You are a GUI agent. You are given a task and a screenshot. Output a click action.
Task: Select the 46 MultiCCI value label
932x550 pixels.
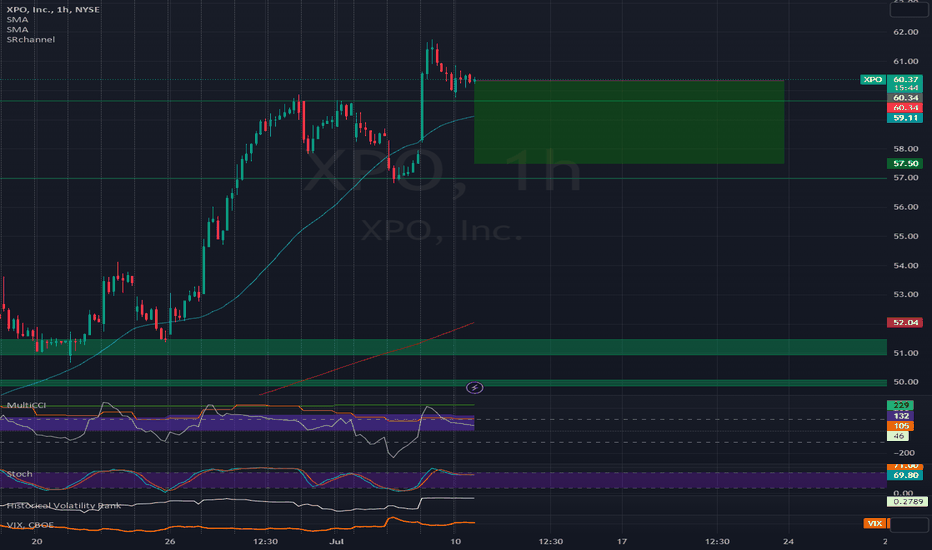(898, 436)
